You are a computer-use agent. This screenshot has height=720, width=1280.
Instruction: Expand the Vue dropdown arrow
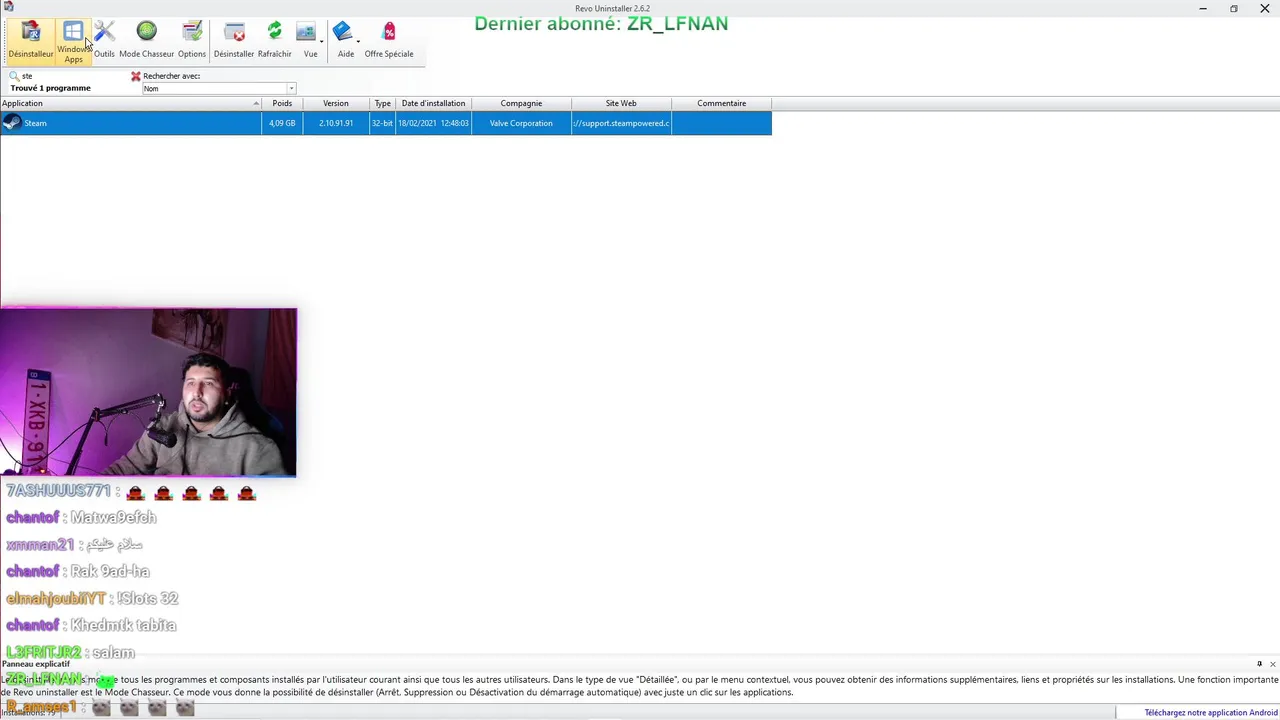click(322, 41)
